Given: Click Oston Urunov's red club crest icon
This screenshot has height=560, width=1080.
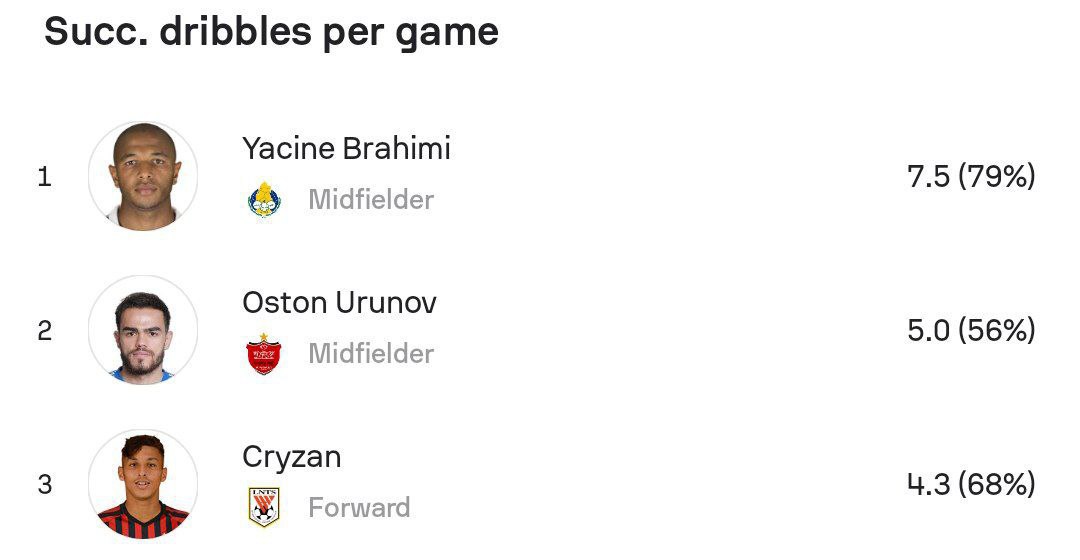Looking at the screenshot, I should pos(263,354).
